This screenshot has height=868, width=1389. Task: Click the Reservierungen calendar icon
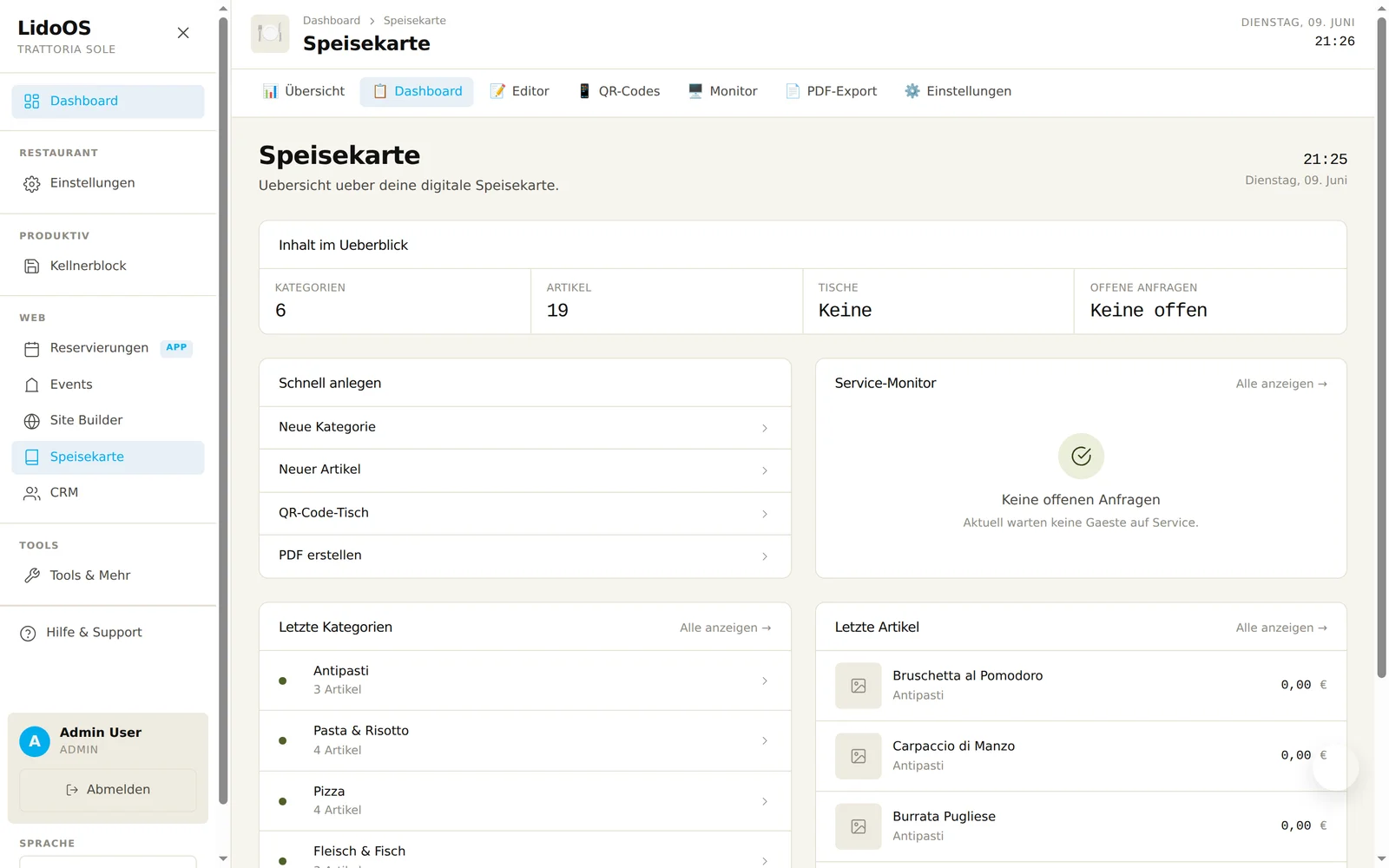(32, 349)
